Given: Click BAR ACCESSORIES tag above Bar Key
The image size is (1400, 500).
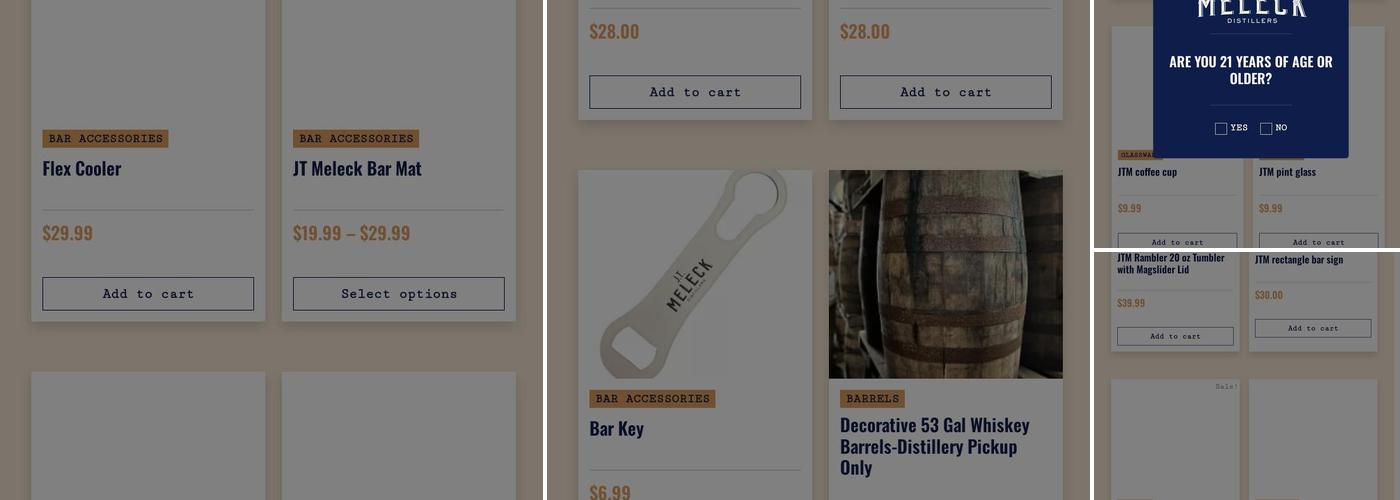Looking at the screenshot, I should (652, 398).
